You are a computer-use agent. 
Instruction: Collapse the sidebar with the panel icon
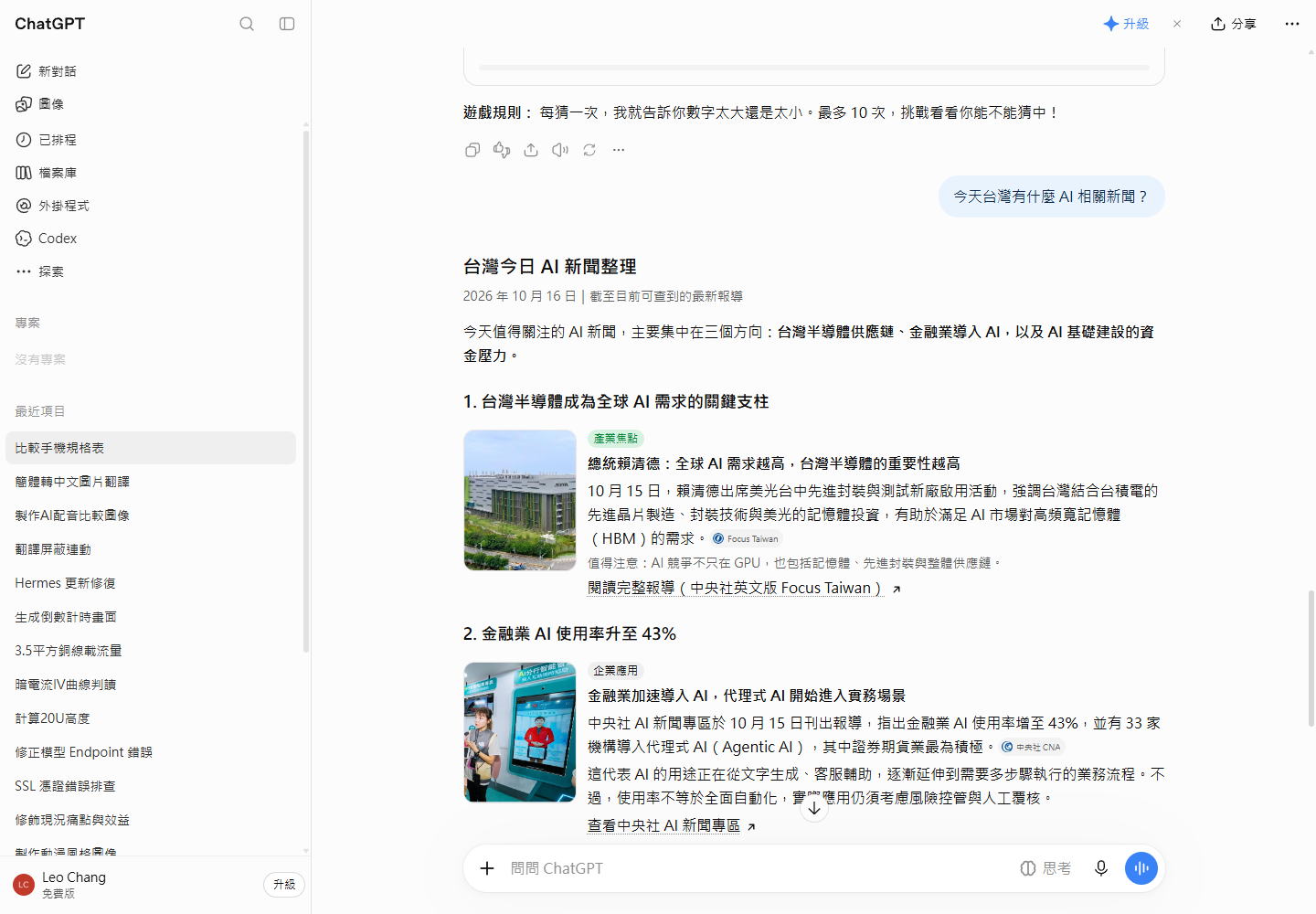pyautogui.click(x=287, y=24)
